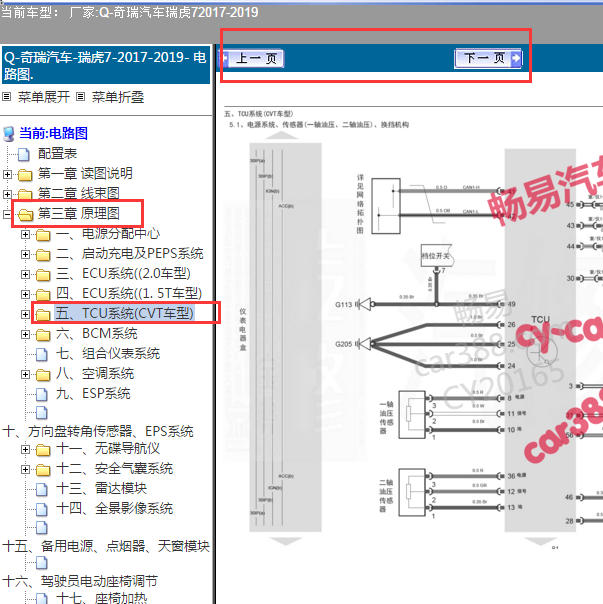Open 十五、备用电源、点烟器、天窗模块 page
This screenshot has height=604, width=603.
click(x=106, y=546)
